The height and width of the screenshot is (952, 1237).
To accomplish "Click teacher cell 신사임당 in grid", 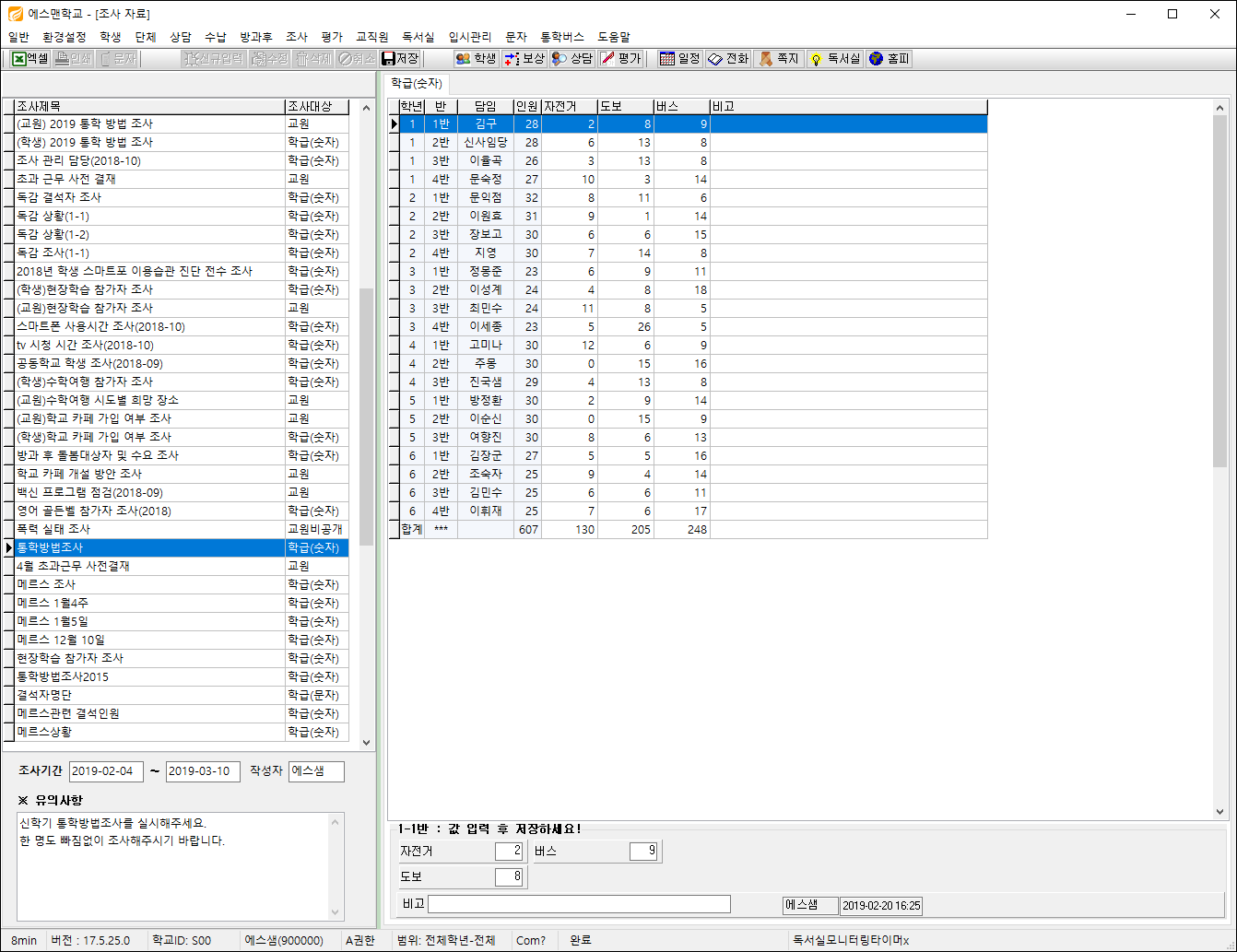I will (x=486, y=142).
